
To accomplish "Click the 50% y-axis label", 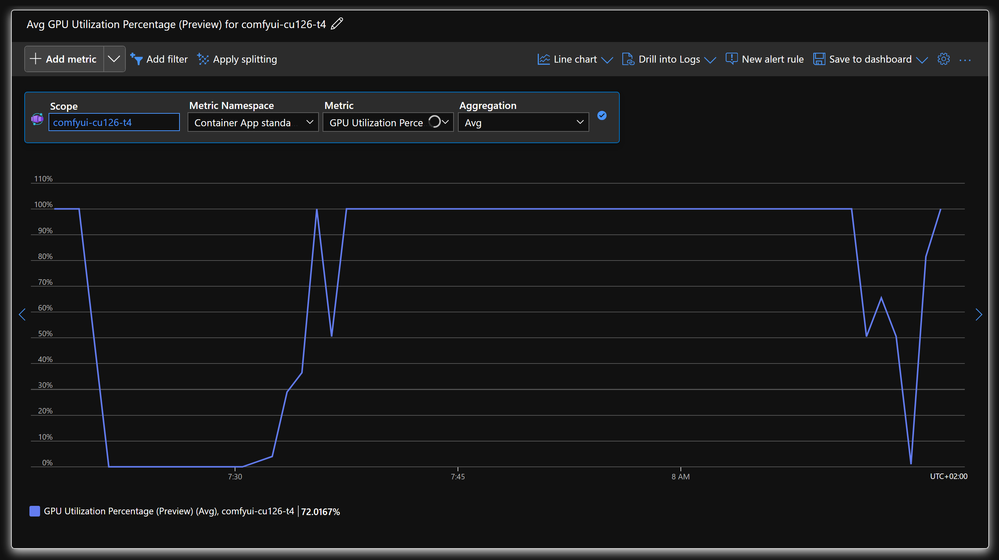I will pos(45,334).
